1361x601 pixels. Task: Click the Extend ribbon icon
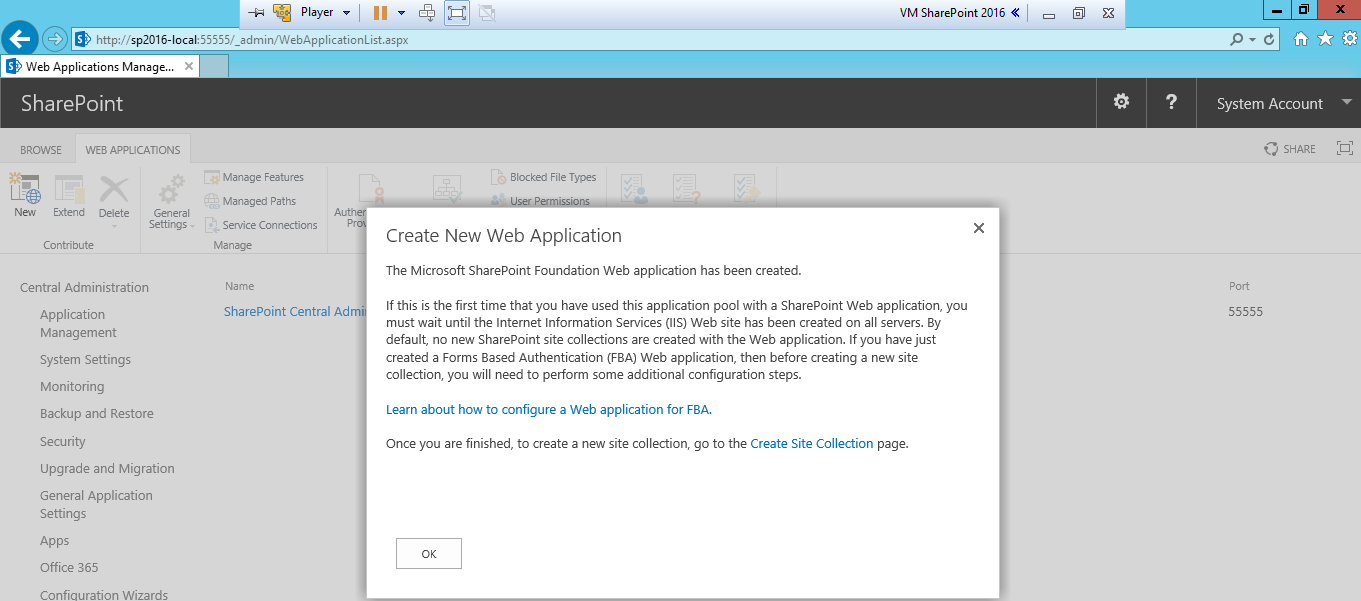pos(69,196)
